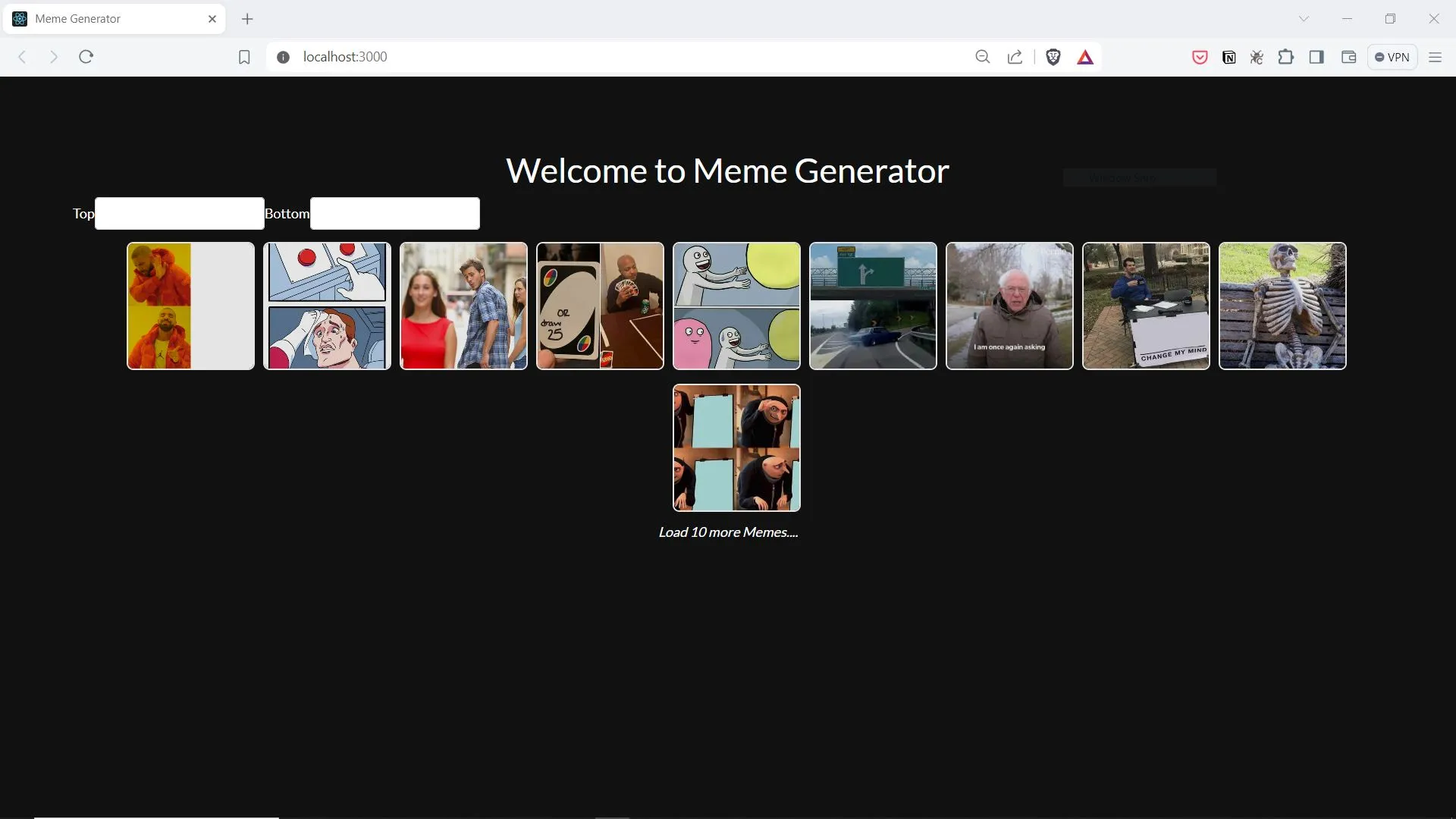Click the browser forward arrow
Image resolution: width=1456 pixels, height=819 pixels.
click(x=54, y=57)
